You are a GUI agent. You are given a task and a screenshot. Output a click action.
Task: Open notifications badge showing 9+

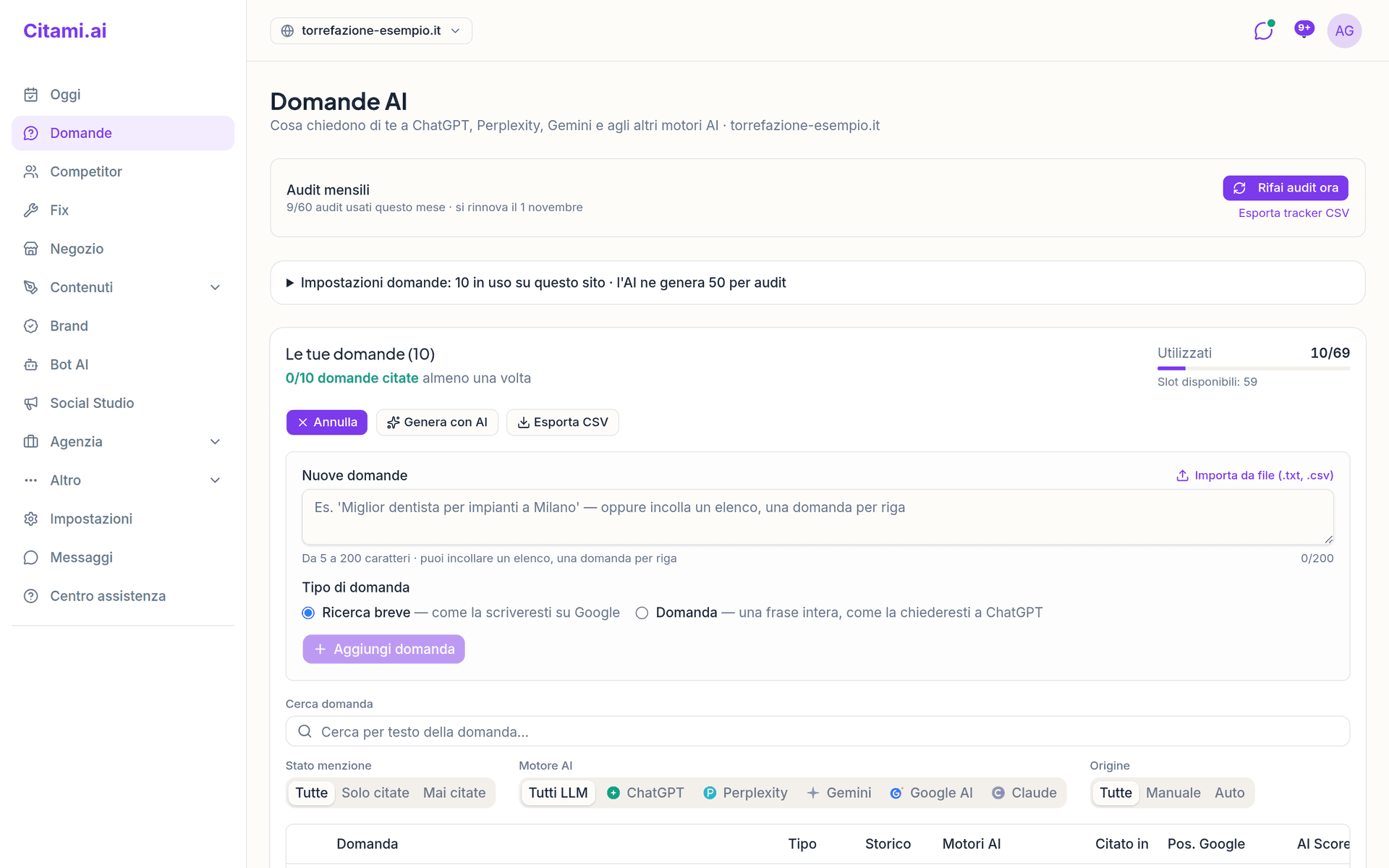coord(1304,29)
